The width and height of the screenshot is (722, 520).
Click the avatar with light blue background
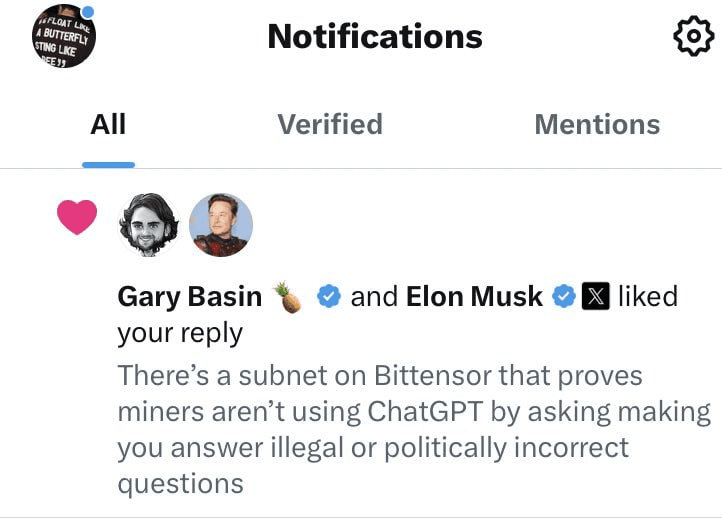click(x=221, y=224)
